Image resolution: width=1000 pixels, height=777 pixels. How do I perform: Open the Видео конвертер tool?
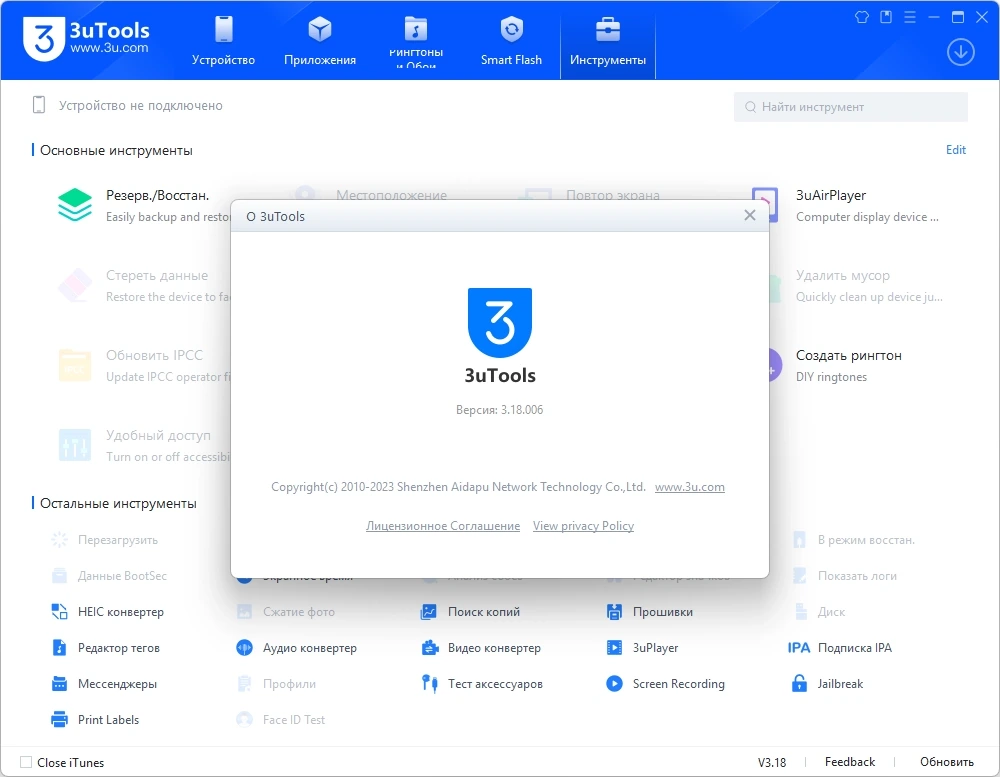[481, 648]
